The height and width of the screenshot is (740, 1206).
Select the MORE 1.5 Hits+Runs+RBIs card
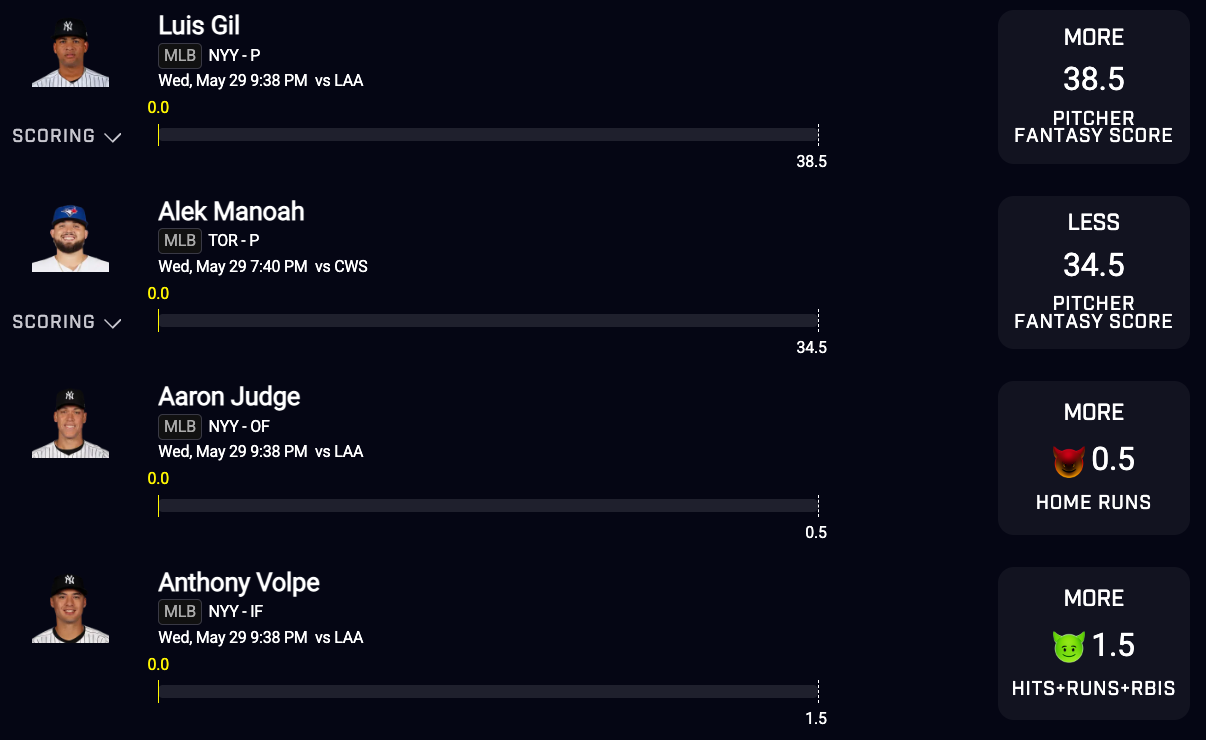pos(1093,643)
